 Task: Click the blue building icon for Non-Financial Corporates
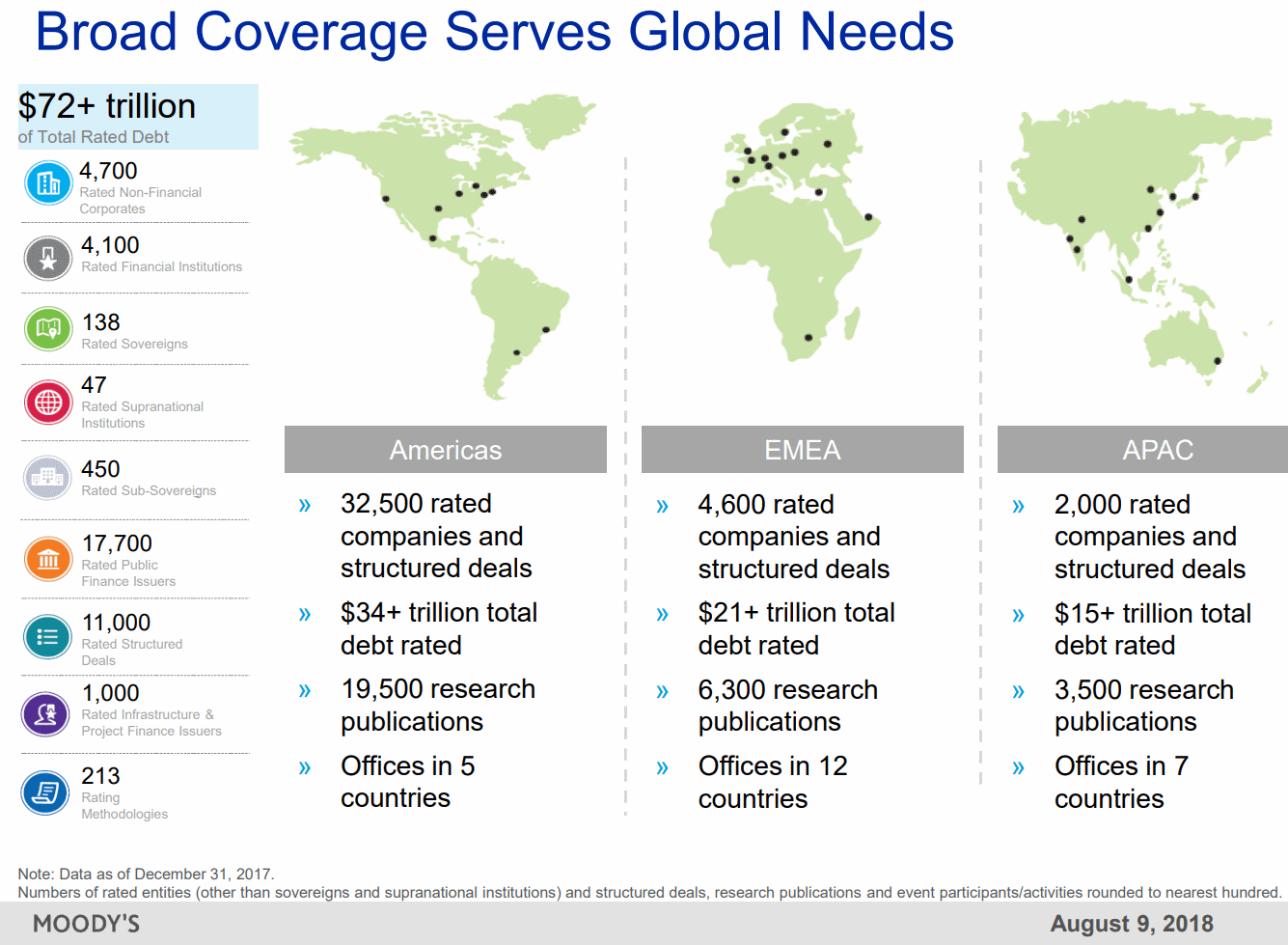pyautogui.click(x=48, y=182)
